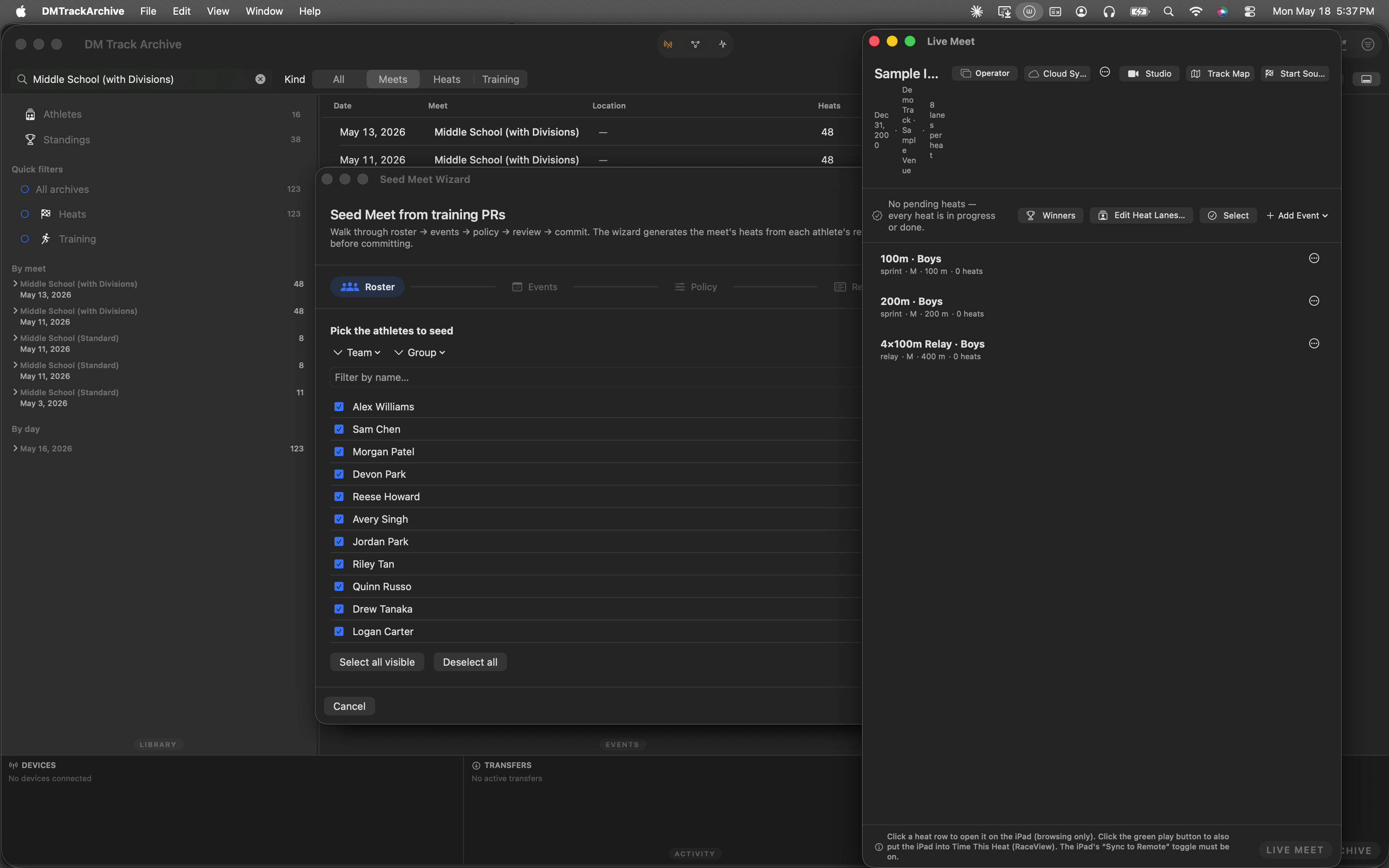The image size is (1389, 868).
Task: Click the headphones icon in the menu bar
Action: coord(1109,12)
